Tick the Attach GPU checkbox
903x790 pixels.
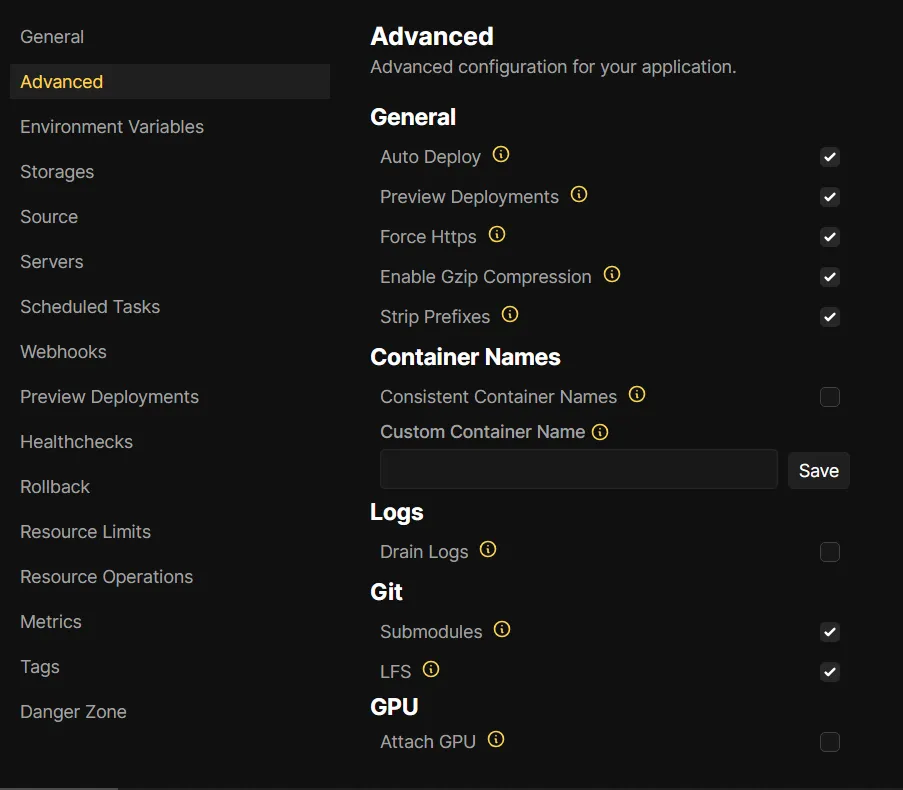(830, 742)
